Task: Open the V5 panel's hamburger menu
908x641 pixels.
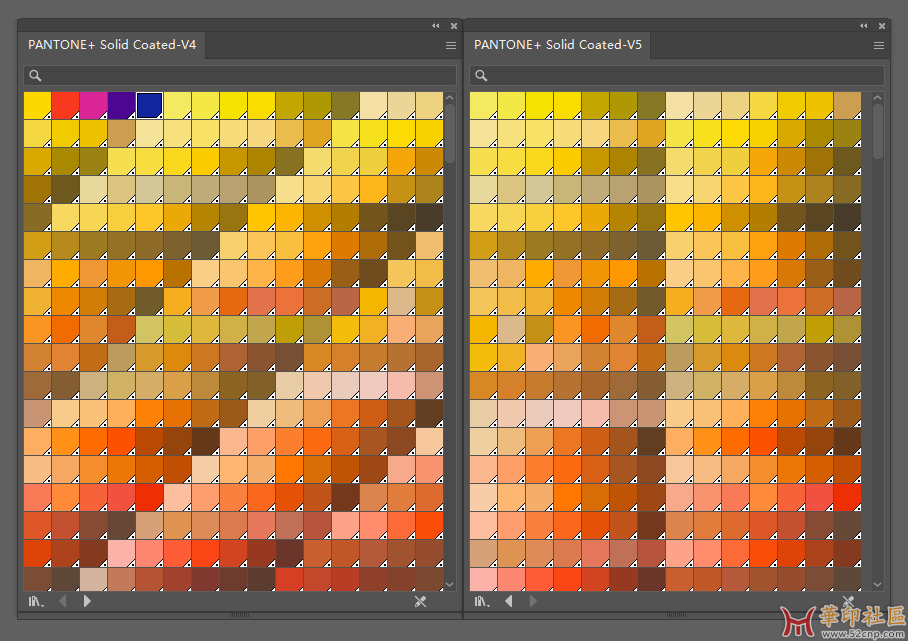Action: point(878,46)
